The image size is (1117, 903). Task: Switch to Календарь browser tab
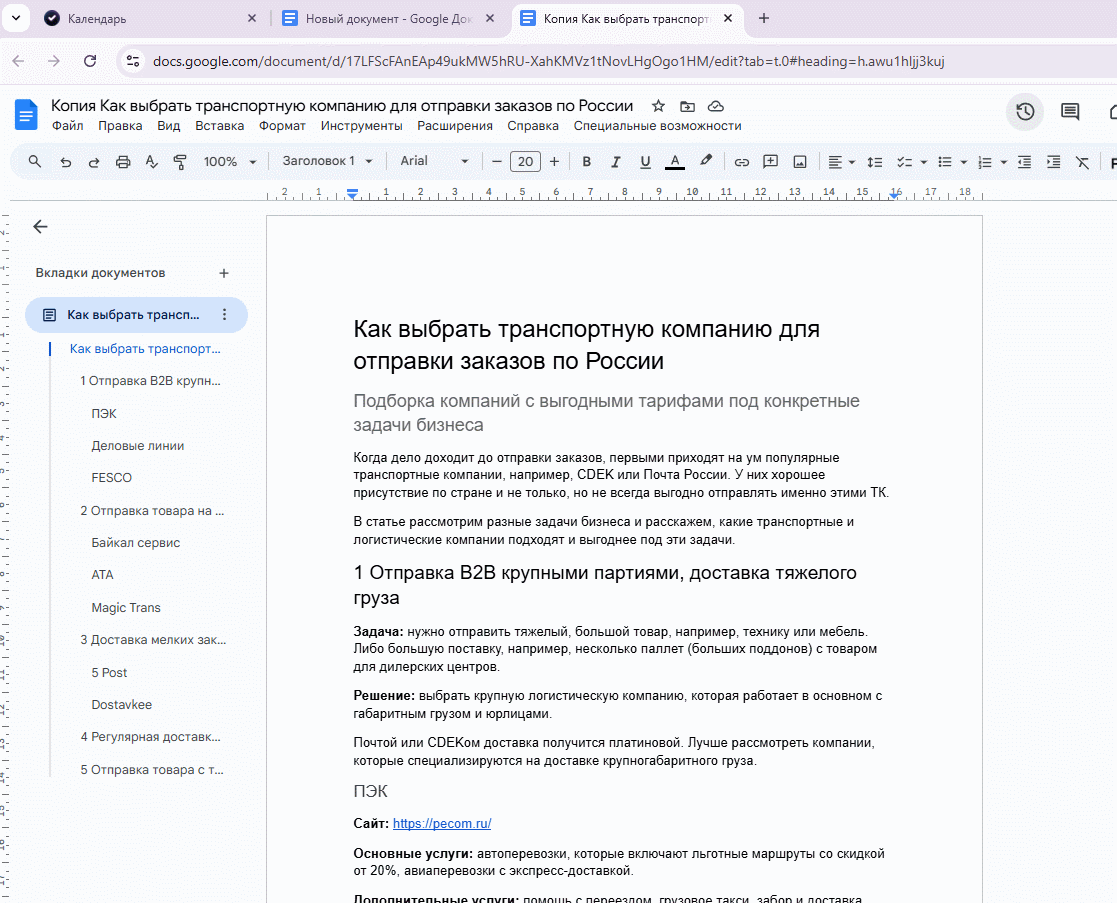[x=151, y=19]
